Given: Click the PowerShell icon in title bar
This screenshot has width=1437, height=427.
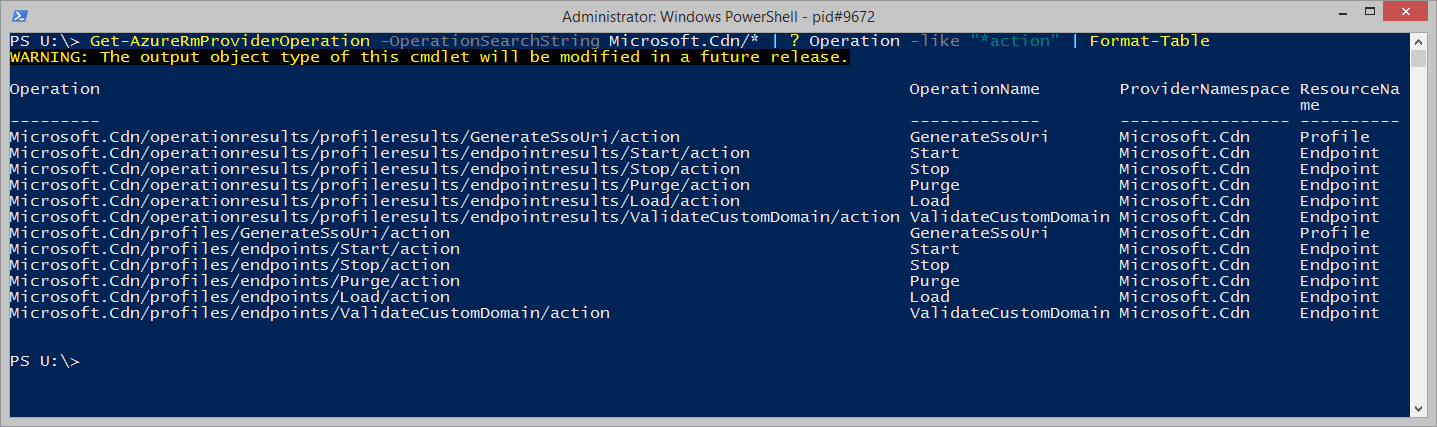Looking at the screenshot, I should (19, 16).
